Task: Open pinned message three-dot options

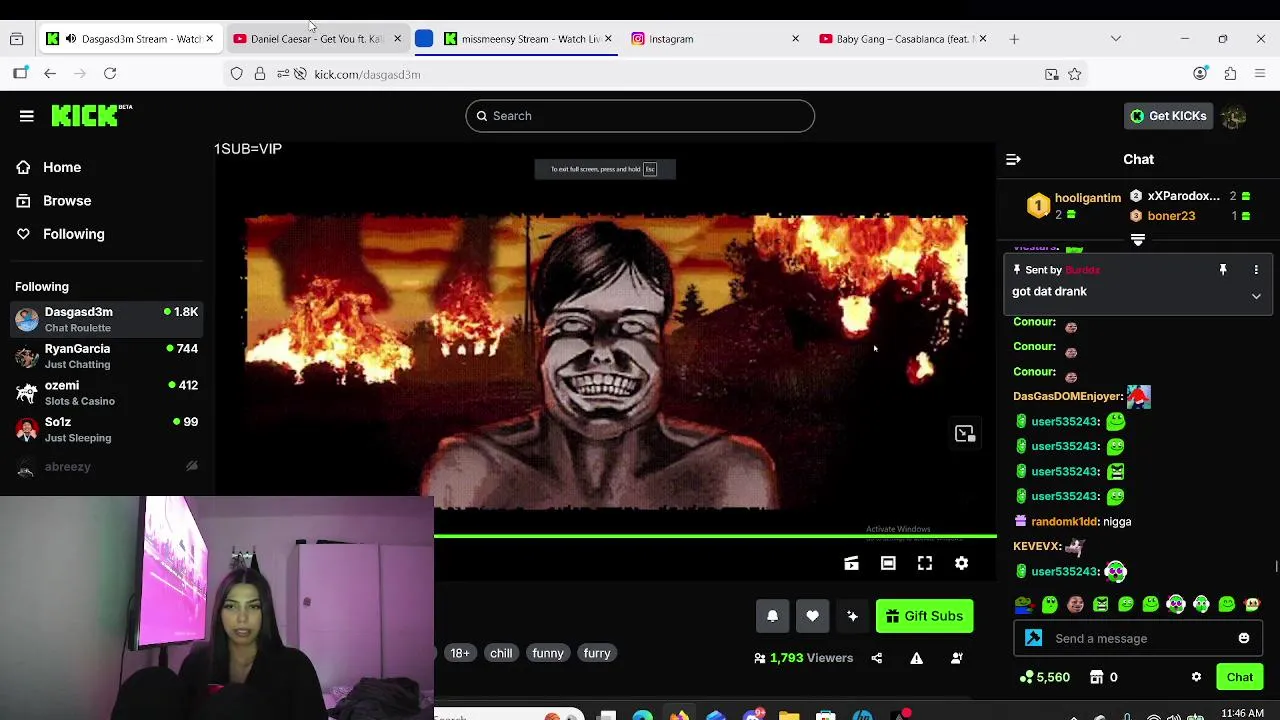Action: pos(1256,270)
